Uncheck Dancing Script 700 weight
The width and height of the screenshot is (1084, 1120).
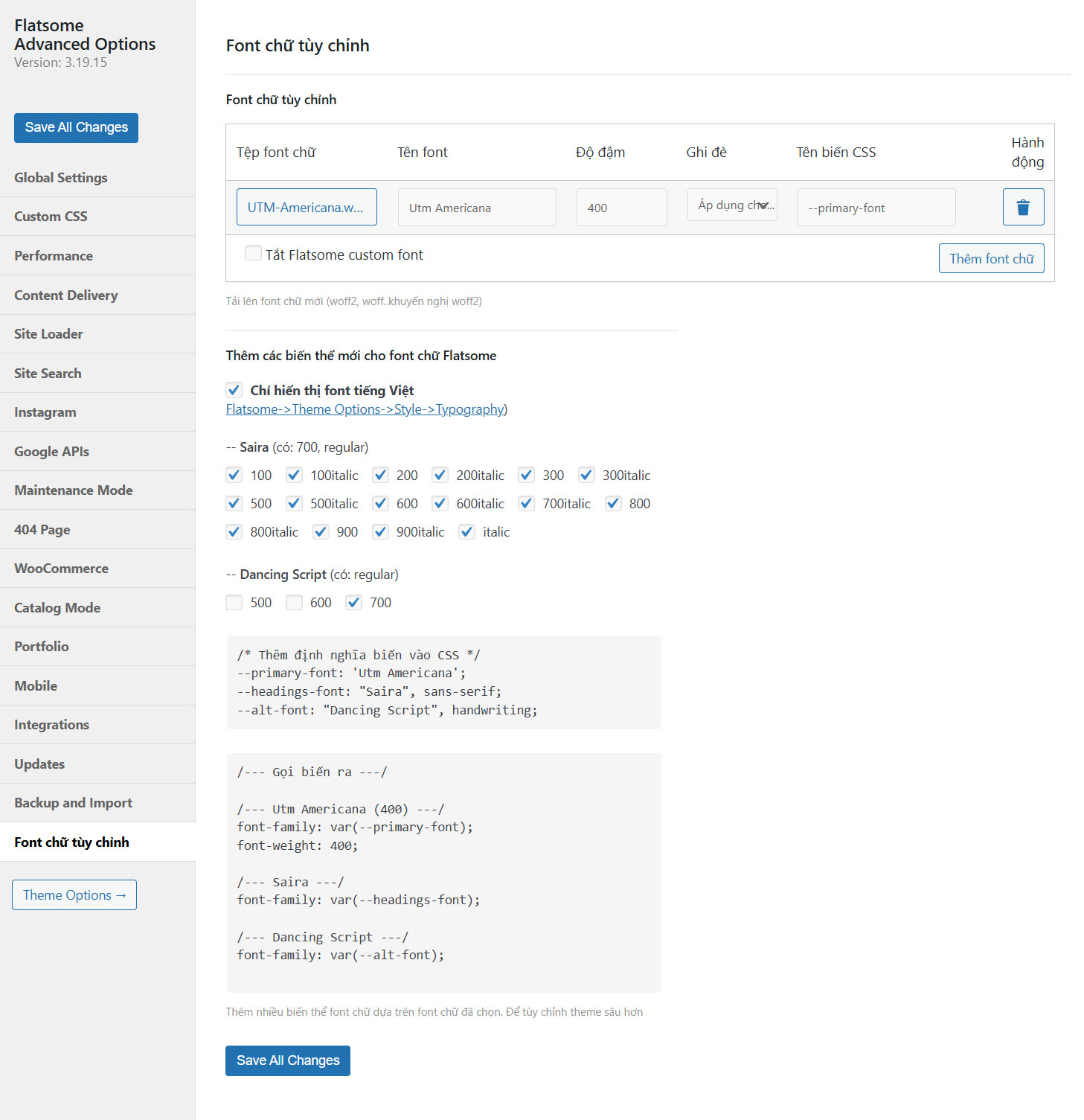coord(353,602)
